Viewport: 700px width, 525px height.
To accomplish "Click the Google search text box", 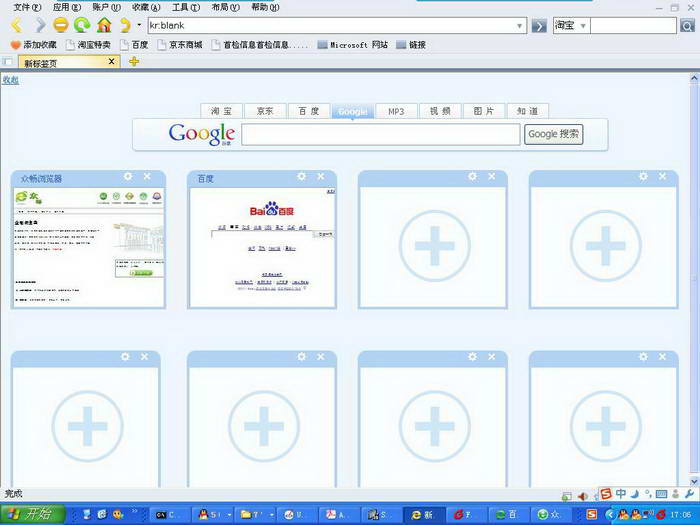I will coord(381,134).
